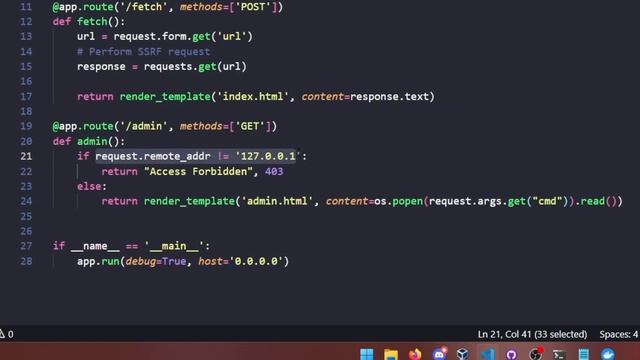Viewport: 640px width, 360px height.
Task: Click line number 28 in the gutter
Action: coord(26,261)
